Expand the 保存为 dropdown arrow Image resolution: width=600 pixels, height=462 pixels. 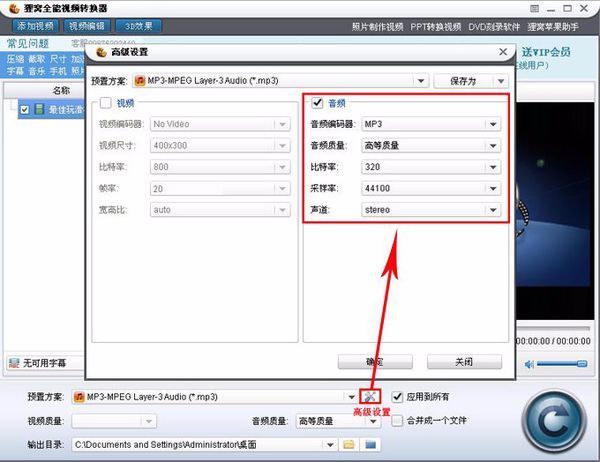point(501,81)
